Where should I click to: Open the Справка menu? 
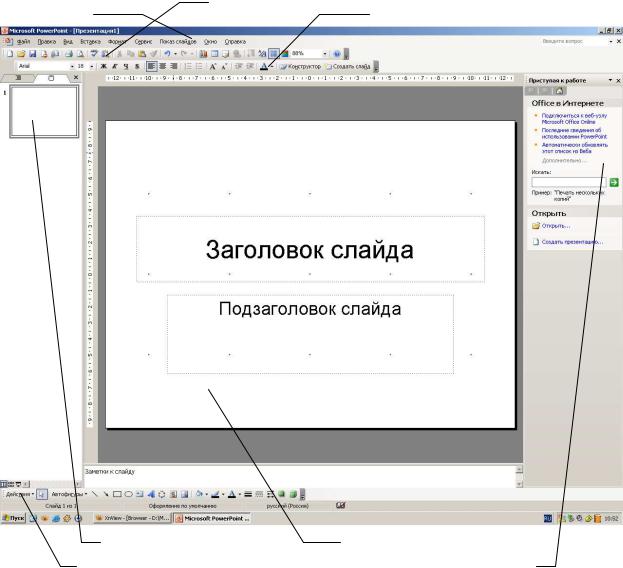(235, 41)
